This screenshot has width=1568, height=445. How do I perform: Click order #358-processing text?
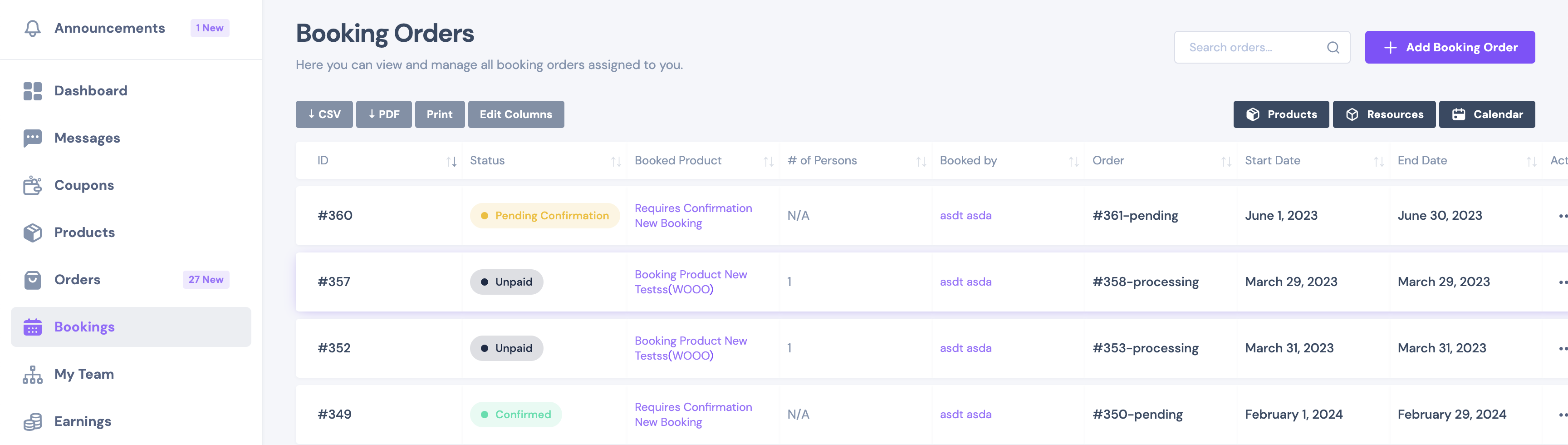[x=1145, y=282]
